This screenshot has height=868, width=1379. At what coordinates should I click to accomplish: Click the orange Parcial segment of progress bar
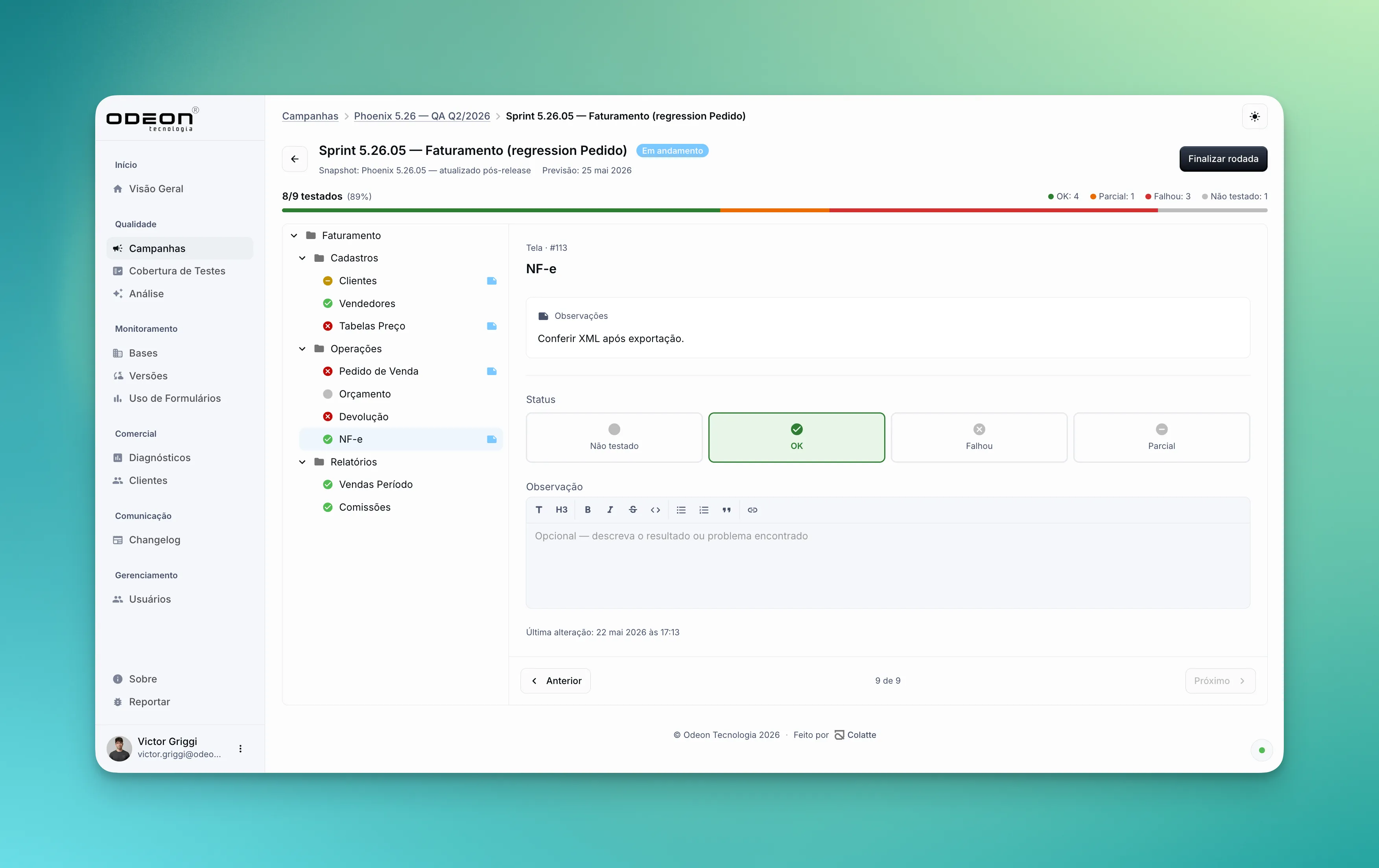[774, 211]
